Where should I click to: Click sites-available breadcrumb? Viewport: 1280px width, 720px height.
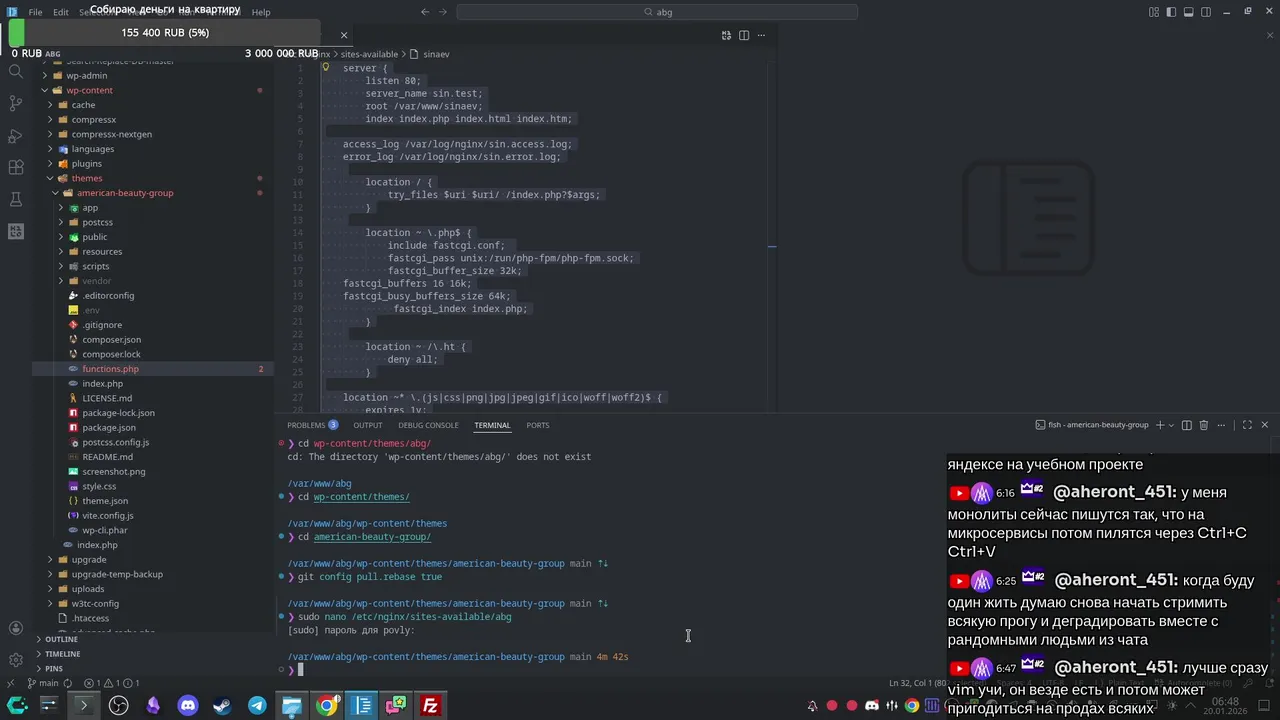369,54
